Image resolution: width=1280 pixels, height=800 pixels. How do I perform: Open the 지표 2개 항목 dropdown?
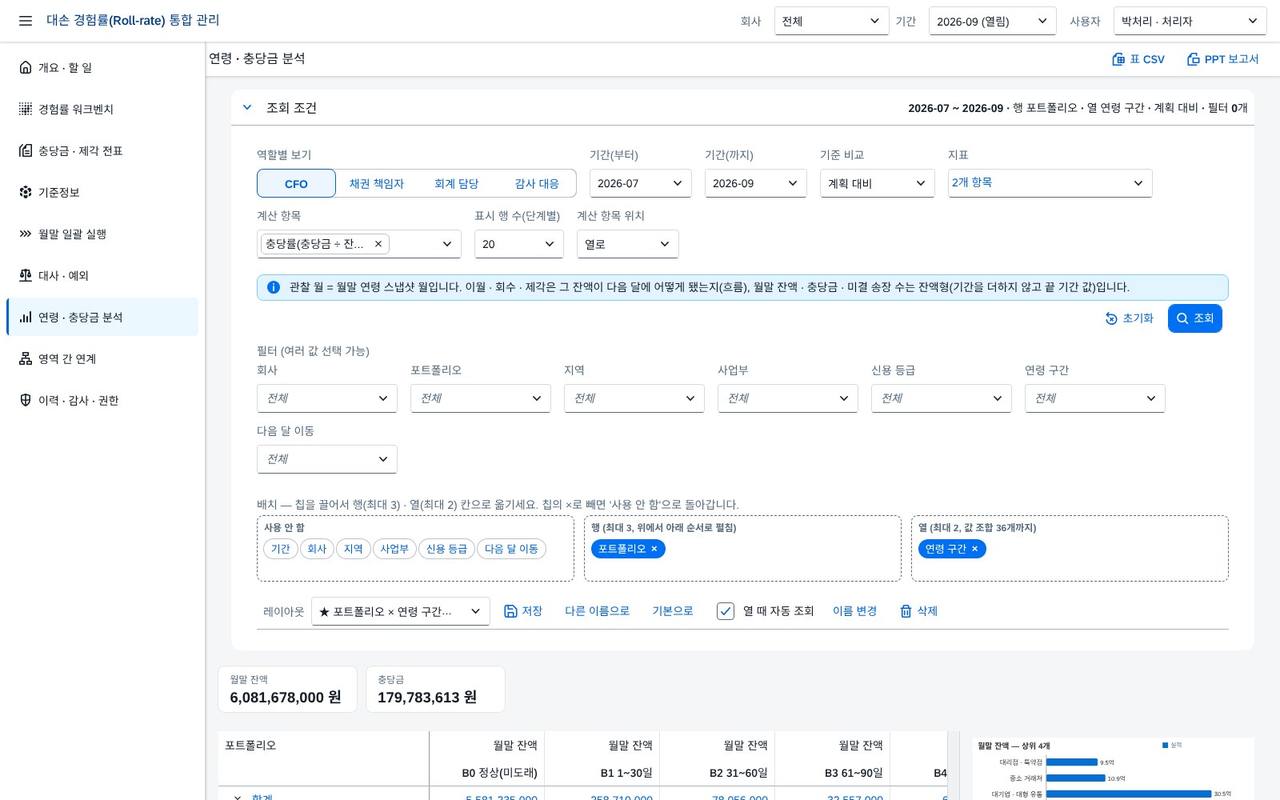(1050, 183)
